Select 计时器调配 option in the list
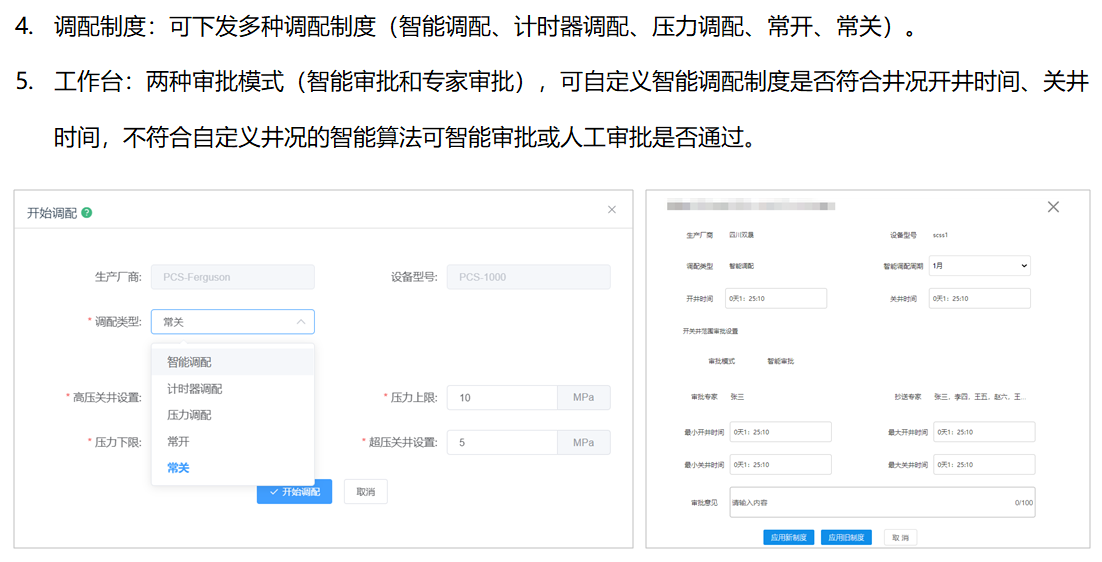Viewport: 1102px width, 562px height. click(x=194, y=389)
